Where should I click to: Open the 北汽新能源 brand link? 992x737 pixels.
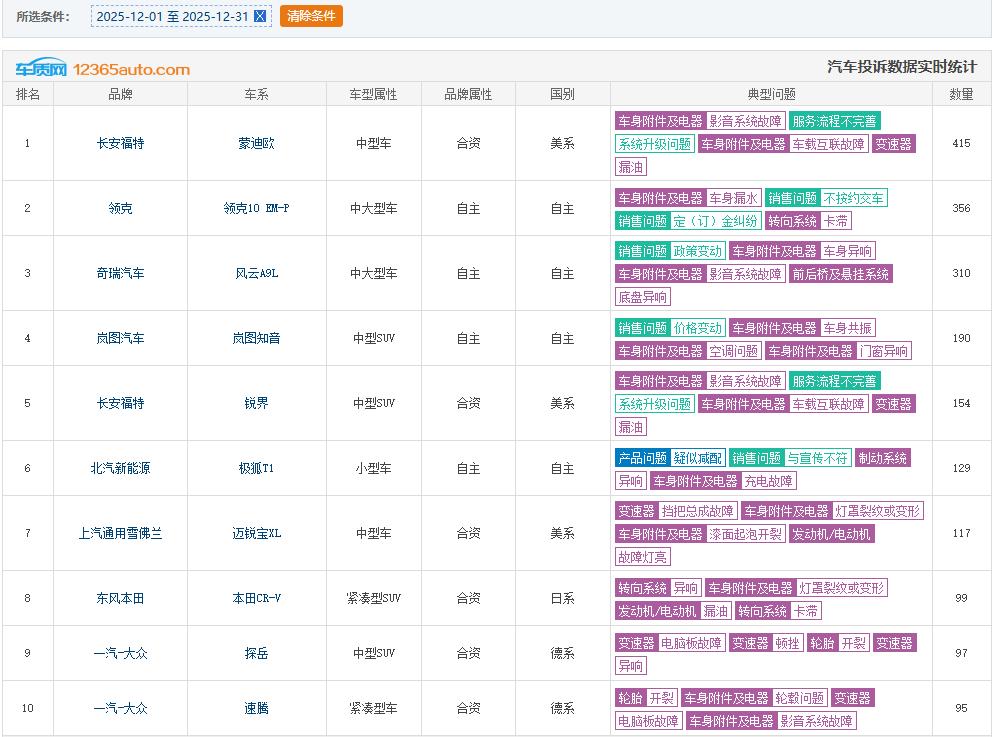[120, 468]
